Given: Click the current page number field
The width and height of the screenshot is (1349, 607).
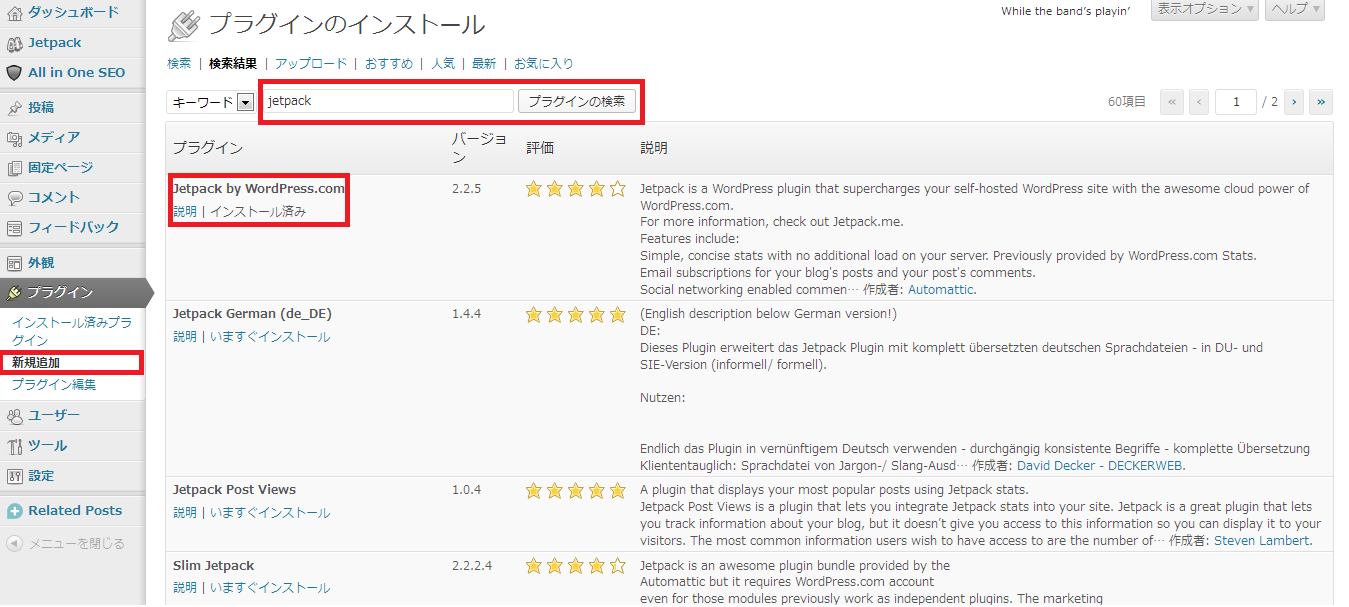Looking at the screenshot, I should (x=1236, y=101).
